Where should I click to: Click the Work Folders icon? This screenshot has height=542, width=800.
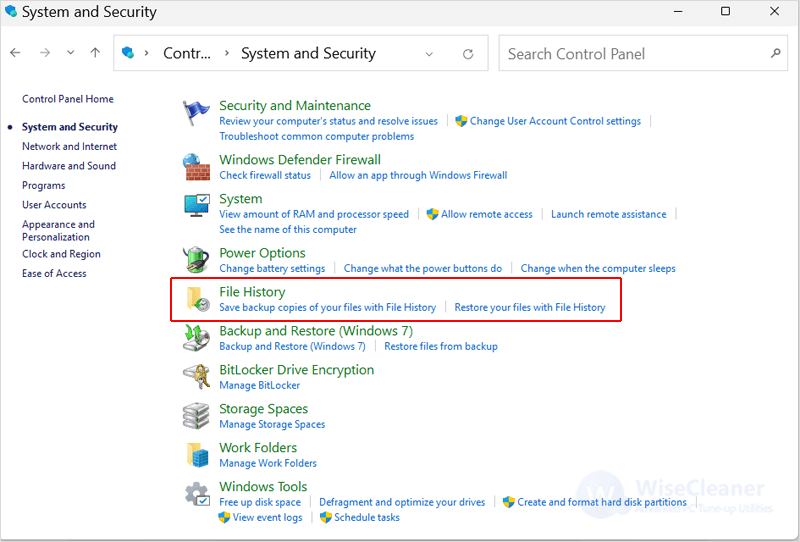pos(197,454)
